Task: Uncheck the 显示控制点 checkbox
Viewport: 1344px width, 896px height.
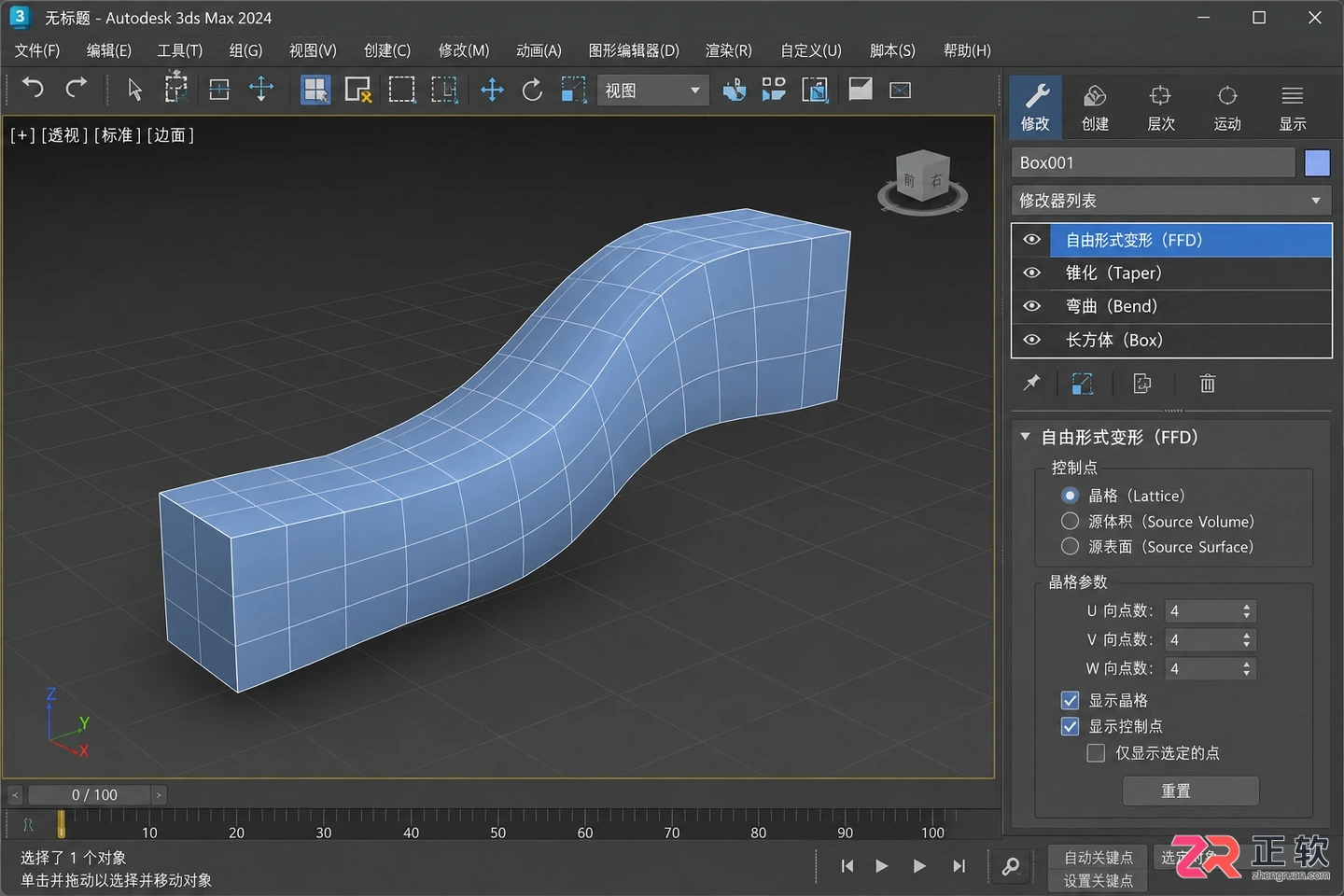Action: 1071,726
